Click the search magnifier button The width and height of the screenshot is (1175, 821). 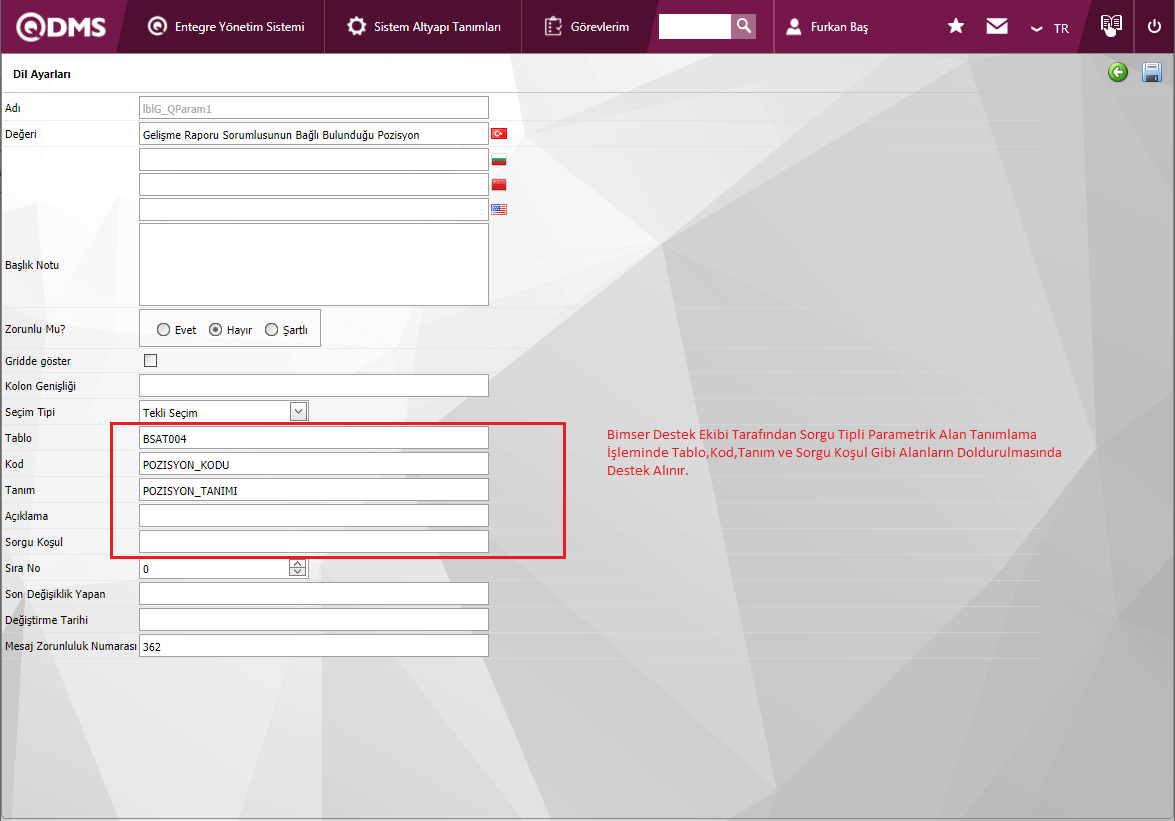tap(743, 26)
